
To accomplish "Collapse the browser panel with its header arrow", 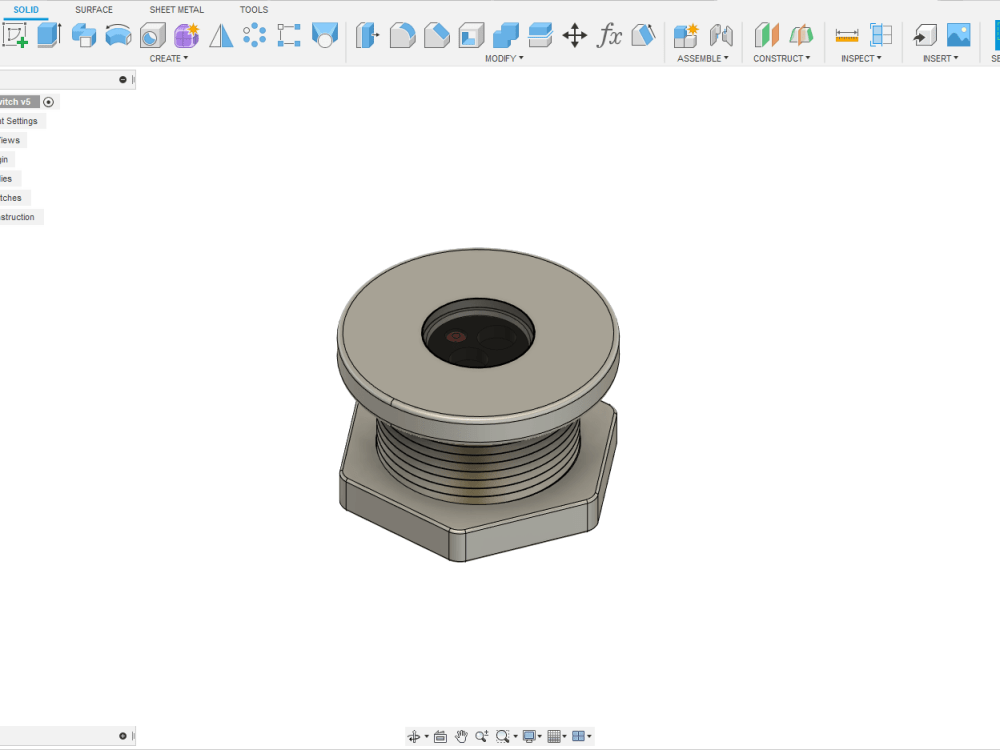I will pos(123,78).
